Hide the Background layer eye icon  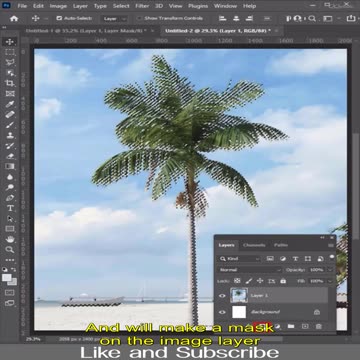(222, 312)
